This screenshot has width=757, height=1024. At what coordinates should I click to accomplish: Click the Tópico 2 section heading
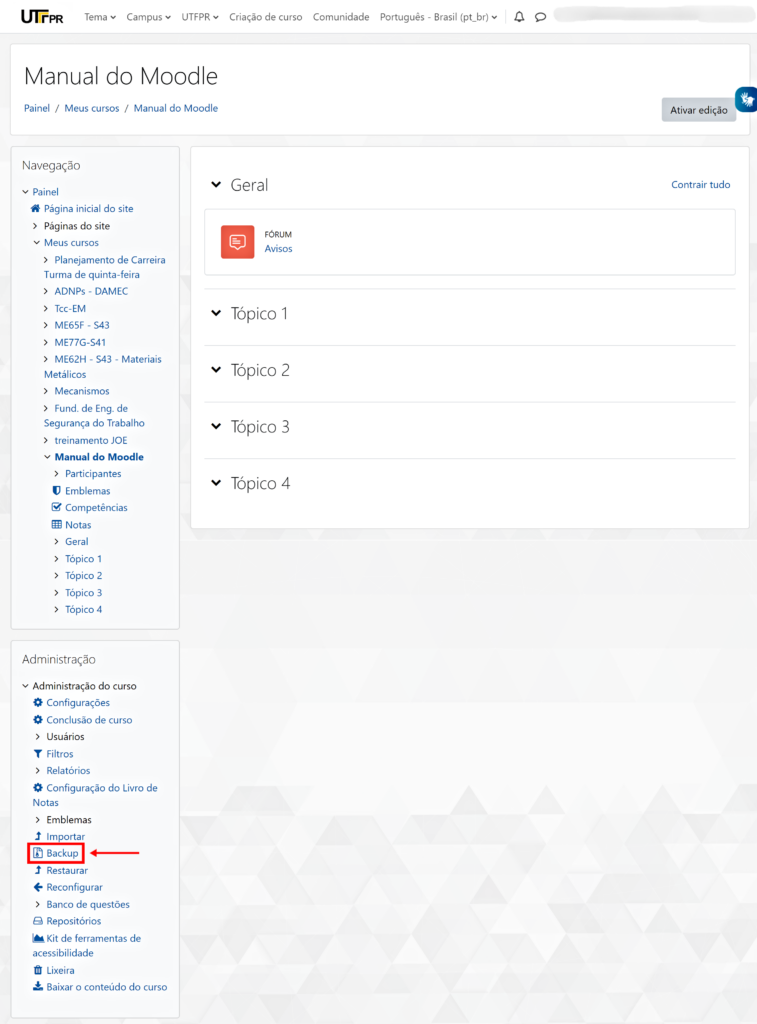tap(260, 370)
